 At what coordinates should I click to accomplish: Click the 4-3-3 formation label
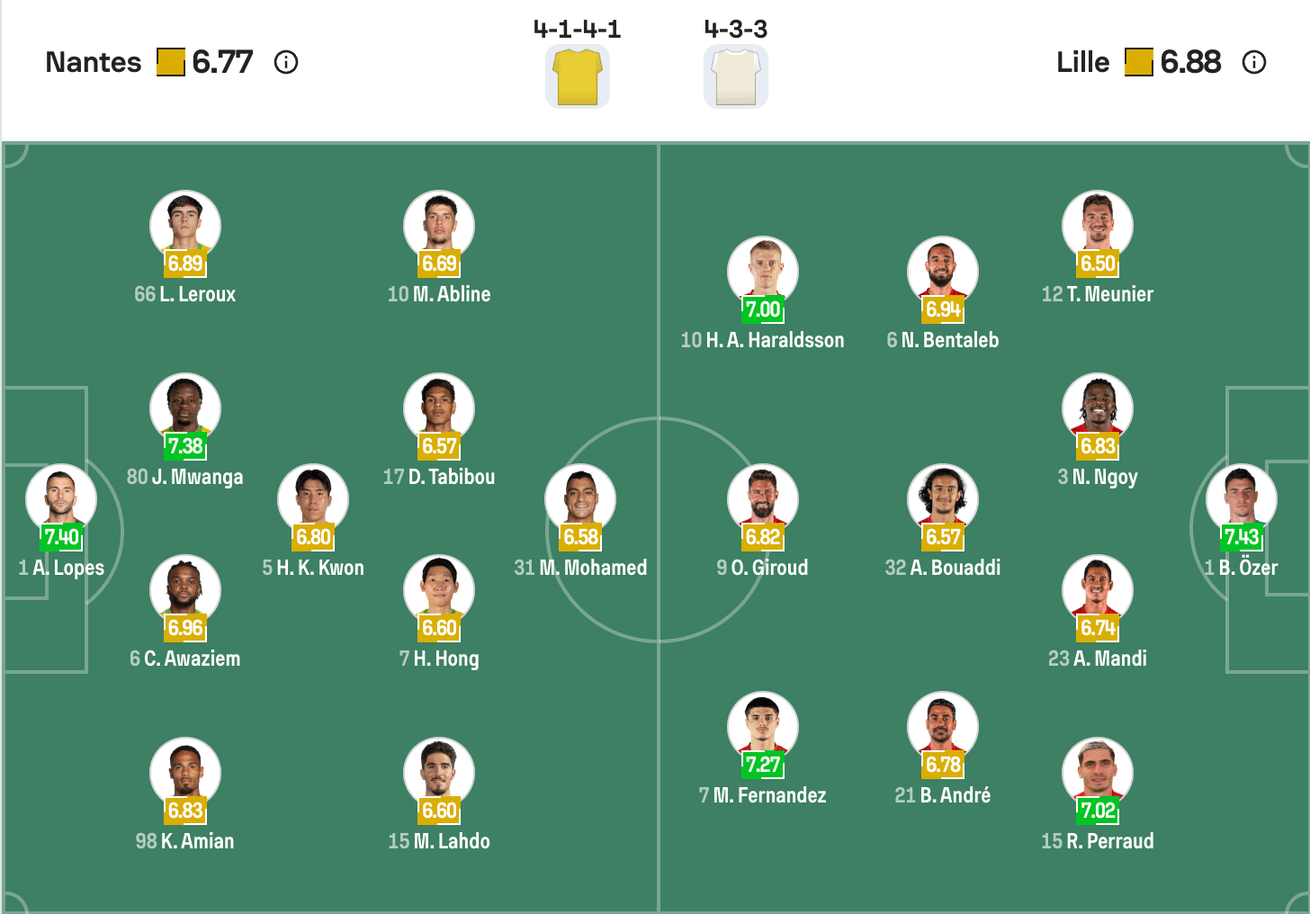[736, 29]
